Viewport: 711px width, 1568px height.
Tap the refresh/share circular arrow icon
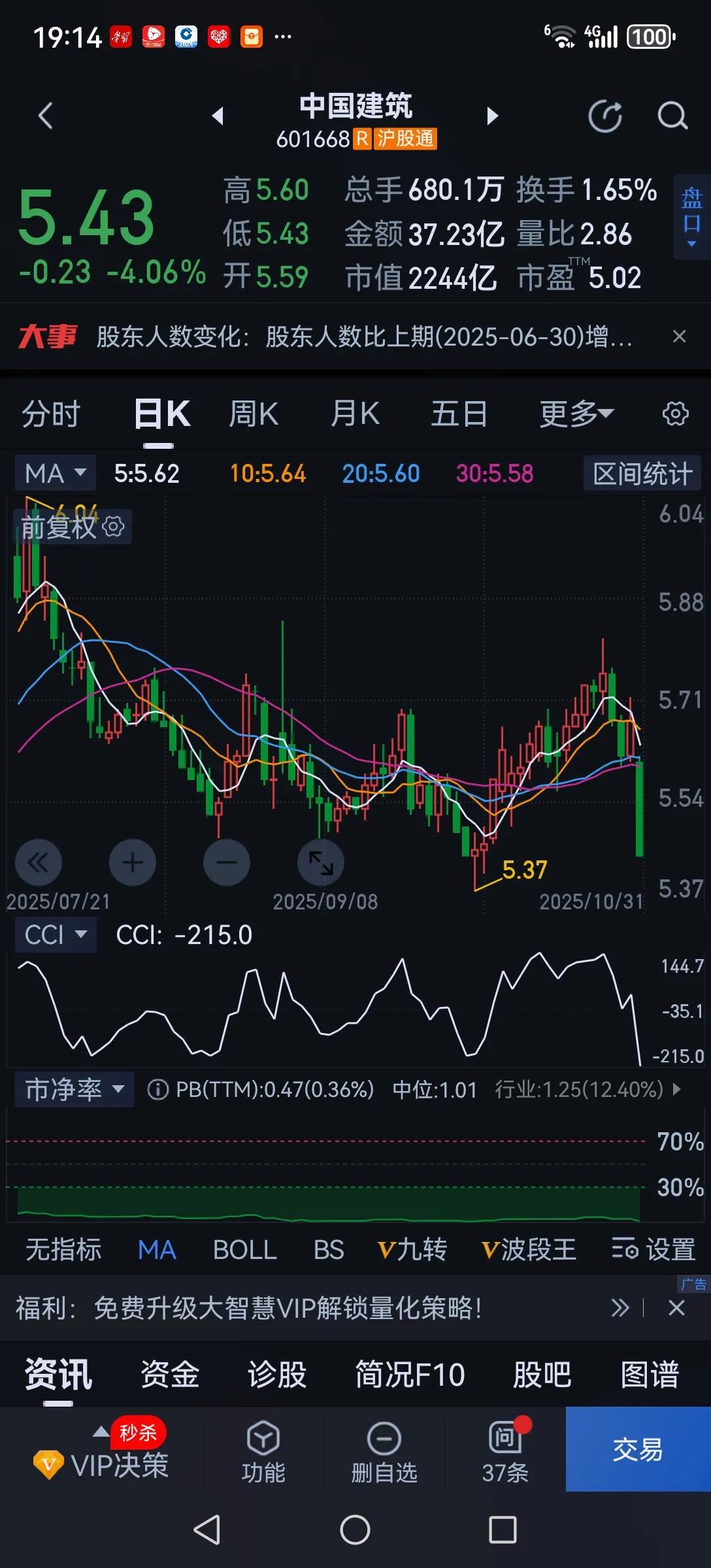pos(605,116)
